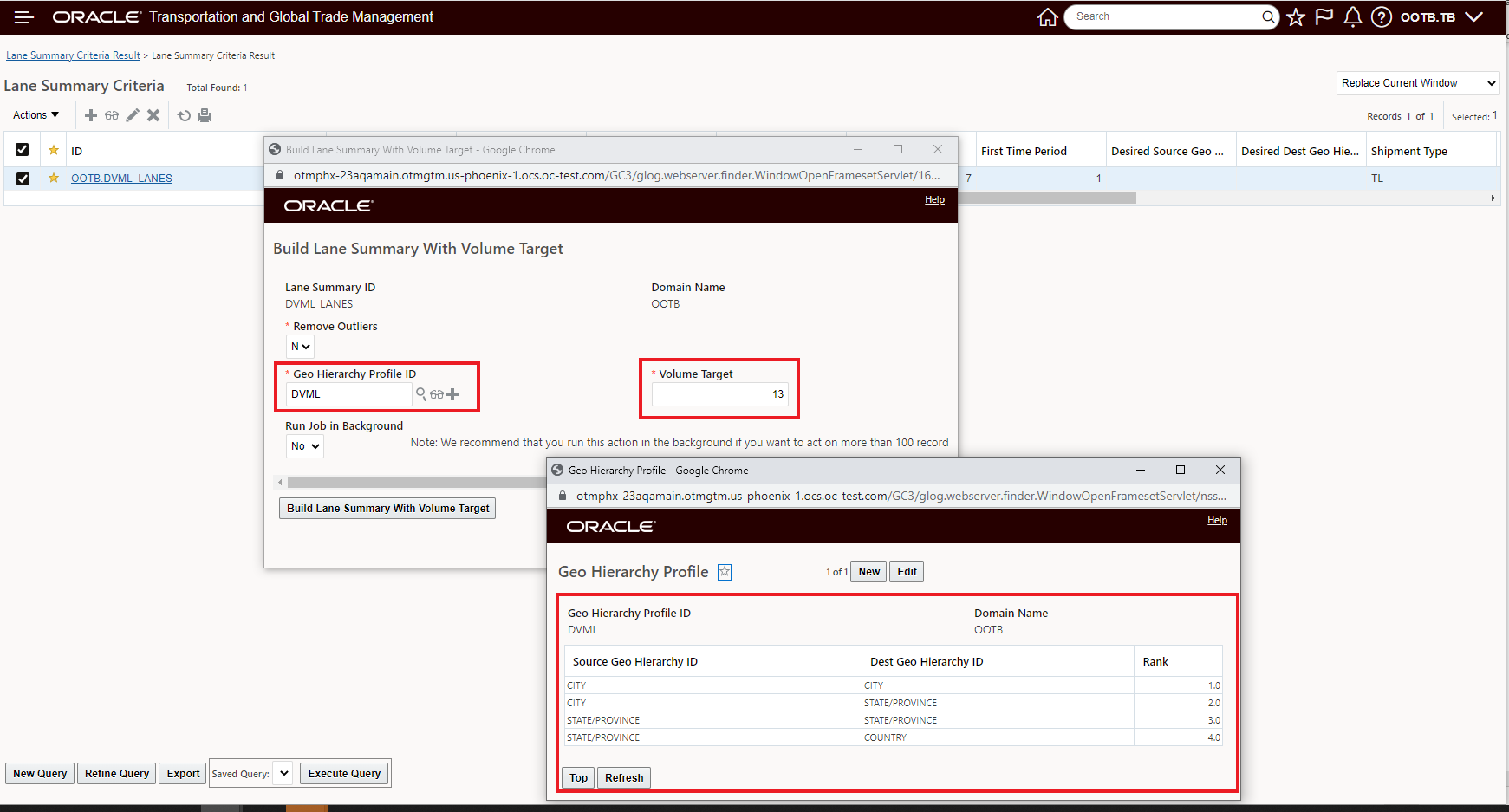
Task: Uncheck the OOTB.DVML_LANES row checkbox
Action: [23, 179]
